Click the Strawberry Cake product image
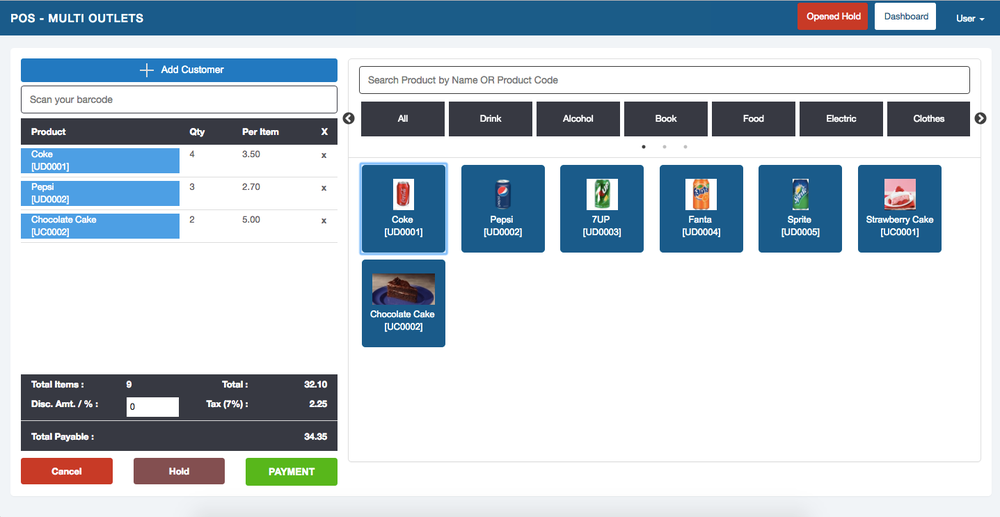Viewport: 1000px width, 517px height. [899, 194]
